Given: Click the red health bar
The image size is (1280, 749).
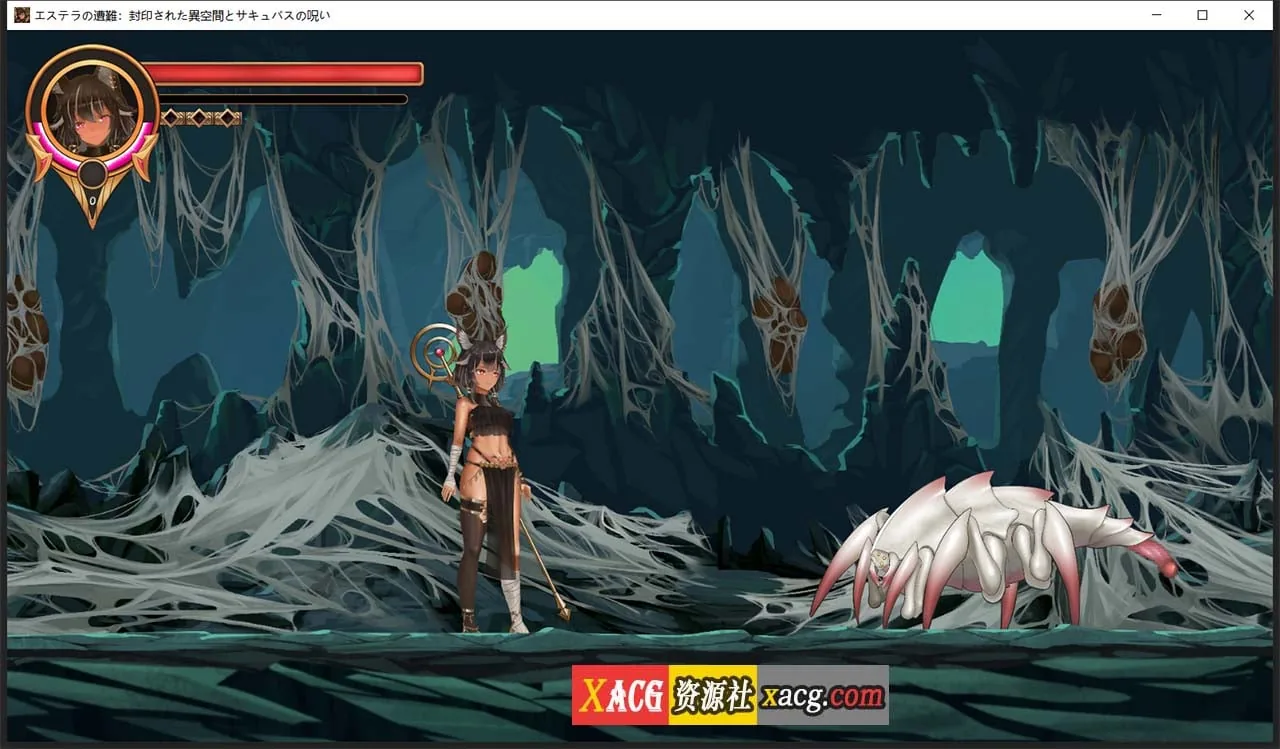Looking at the screenshot, I should [x=283, y=74].
